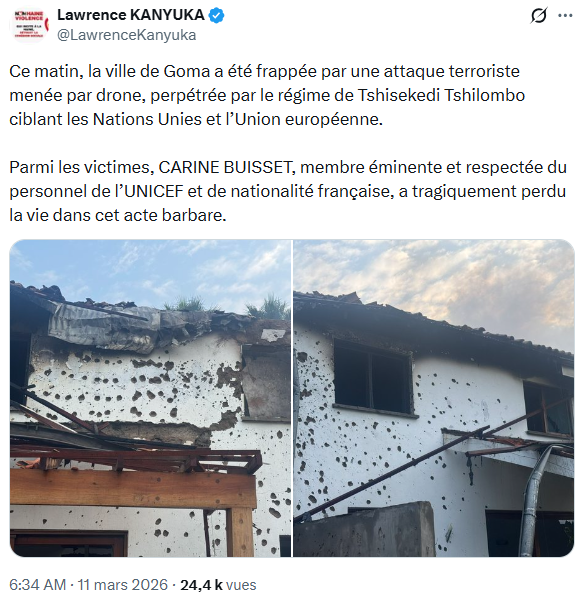This screenshot has height=606, width=587.
Task: Click the paragraph mentioning CARINE BUISSET
Action: [x=288, y=191]
